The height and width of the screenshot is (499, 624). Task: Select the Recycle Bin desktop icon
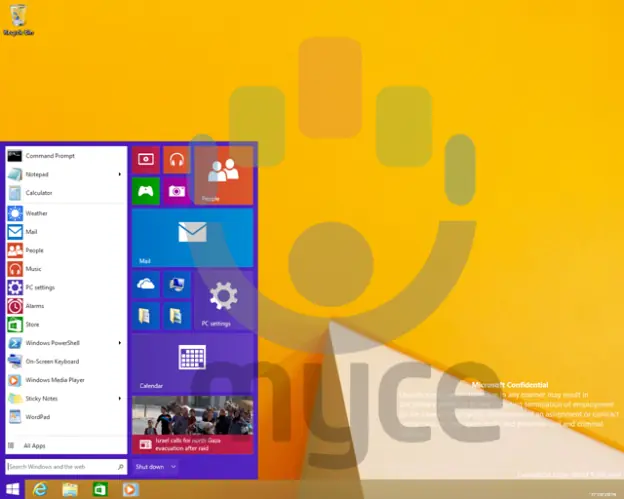(18, 20)
